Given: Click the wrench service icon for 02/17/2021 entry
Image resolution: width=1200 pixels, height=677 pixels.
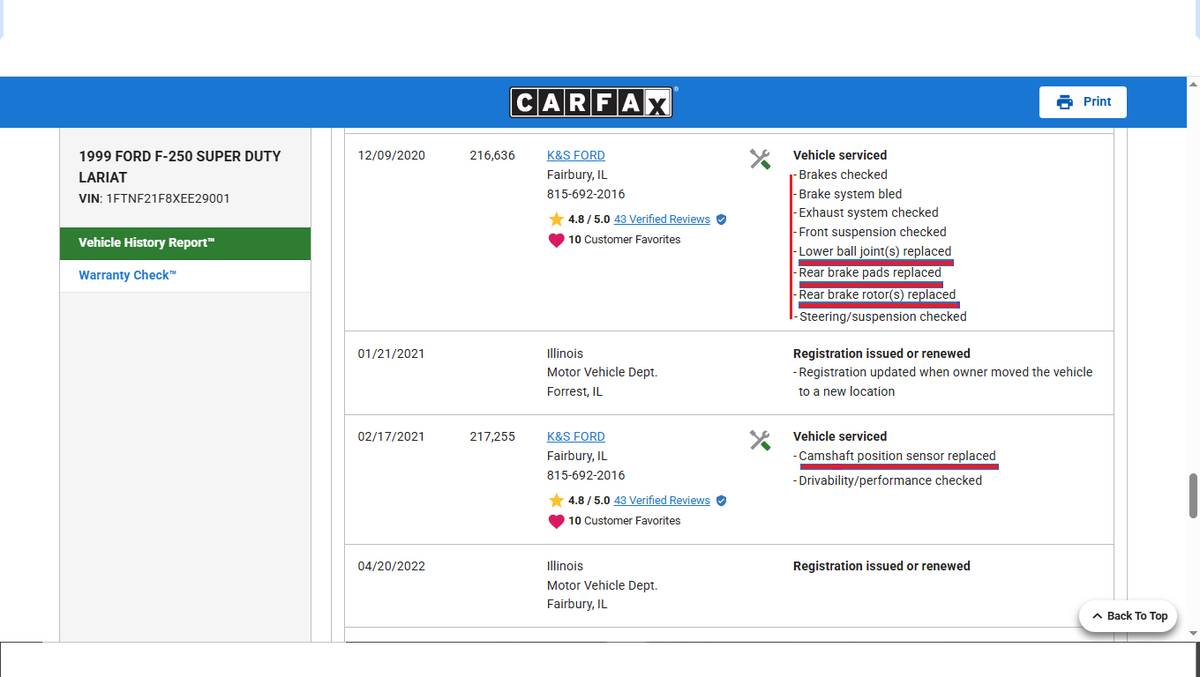Looking at the screenshot, I should [x=760, y=440].
